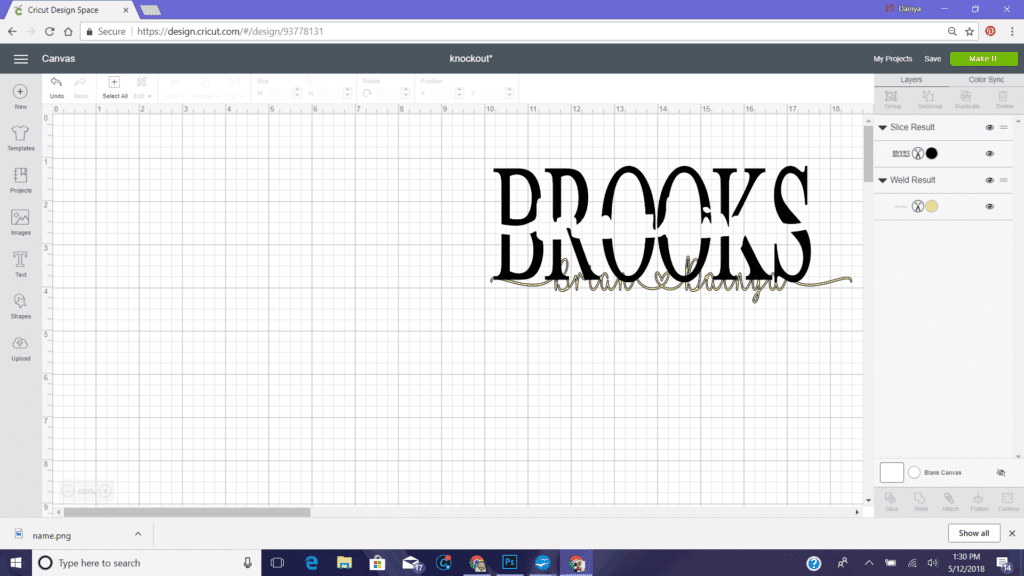The image size is (1024, 576).
Task: Click Show all downloads
Action: click(974, 534)
